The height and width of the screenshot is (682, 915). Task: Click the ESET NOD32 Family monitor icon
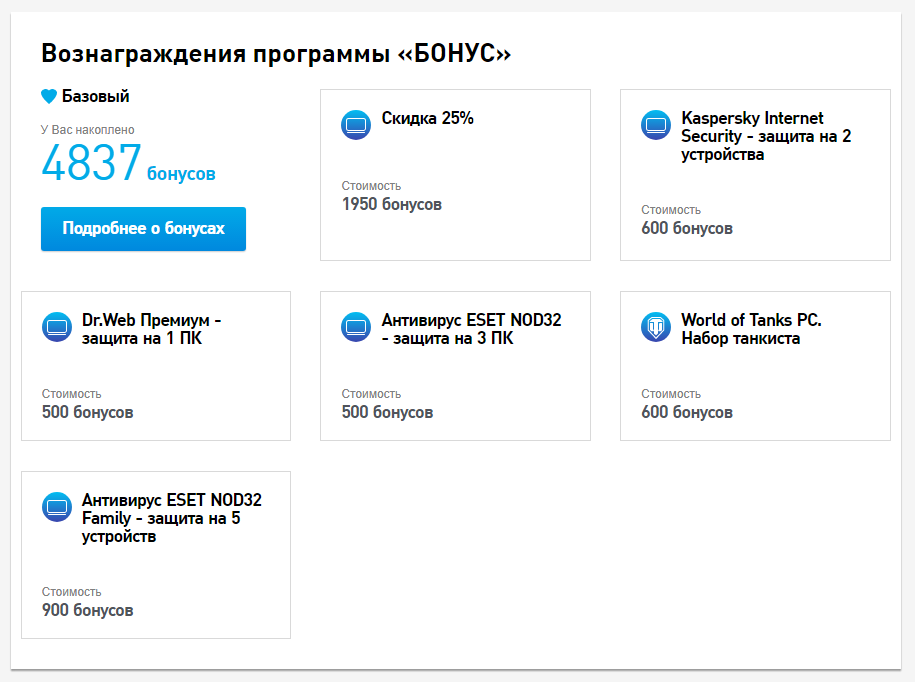click(x=57, y=507)
